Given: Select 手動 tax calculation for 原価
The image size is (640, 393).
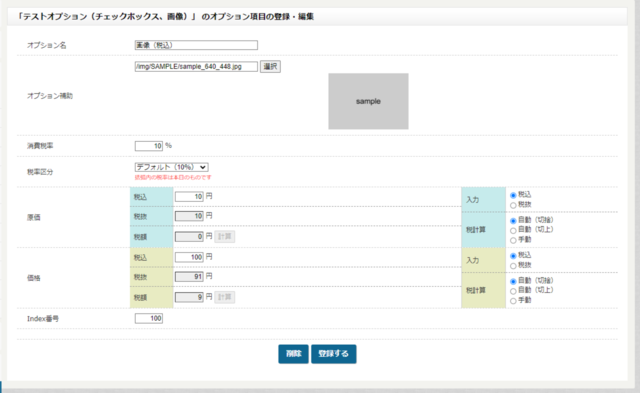Looking at the screenshot, I should 513,240.
